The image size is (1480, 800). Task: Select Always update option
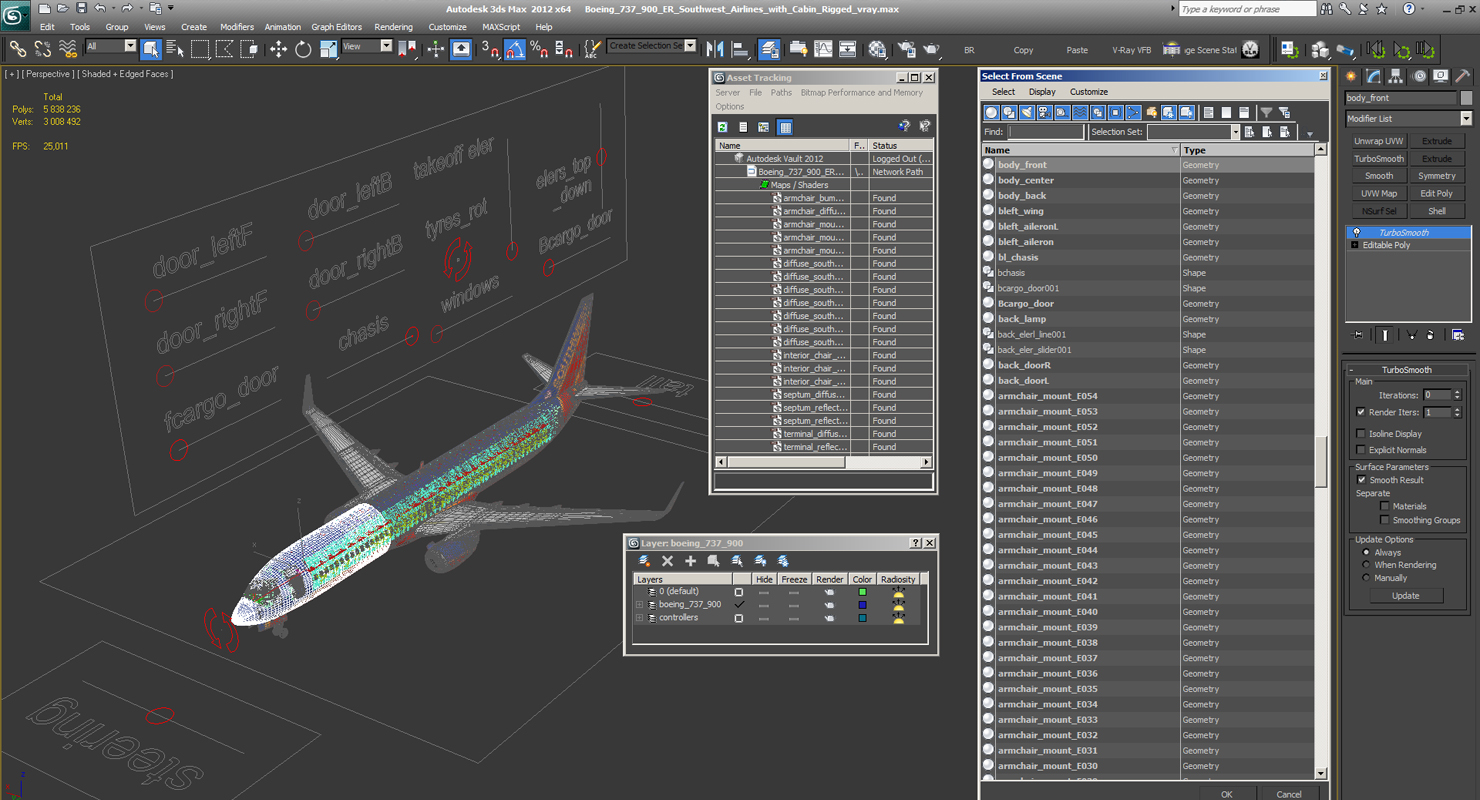pos(1366,552)
